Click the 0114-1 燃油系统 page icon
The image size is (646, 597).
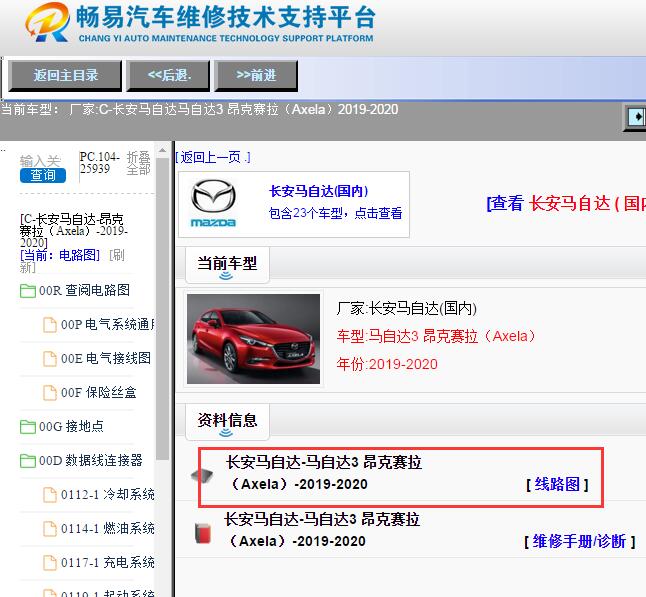50,529
